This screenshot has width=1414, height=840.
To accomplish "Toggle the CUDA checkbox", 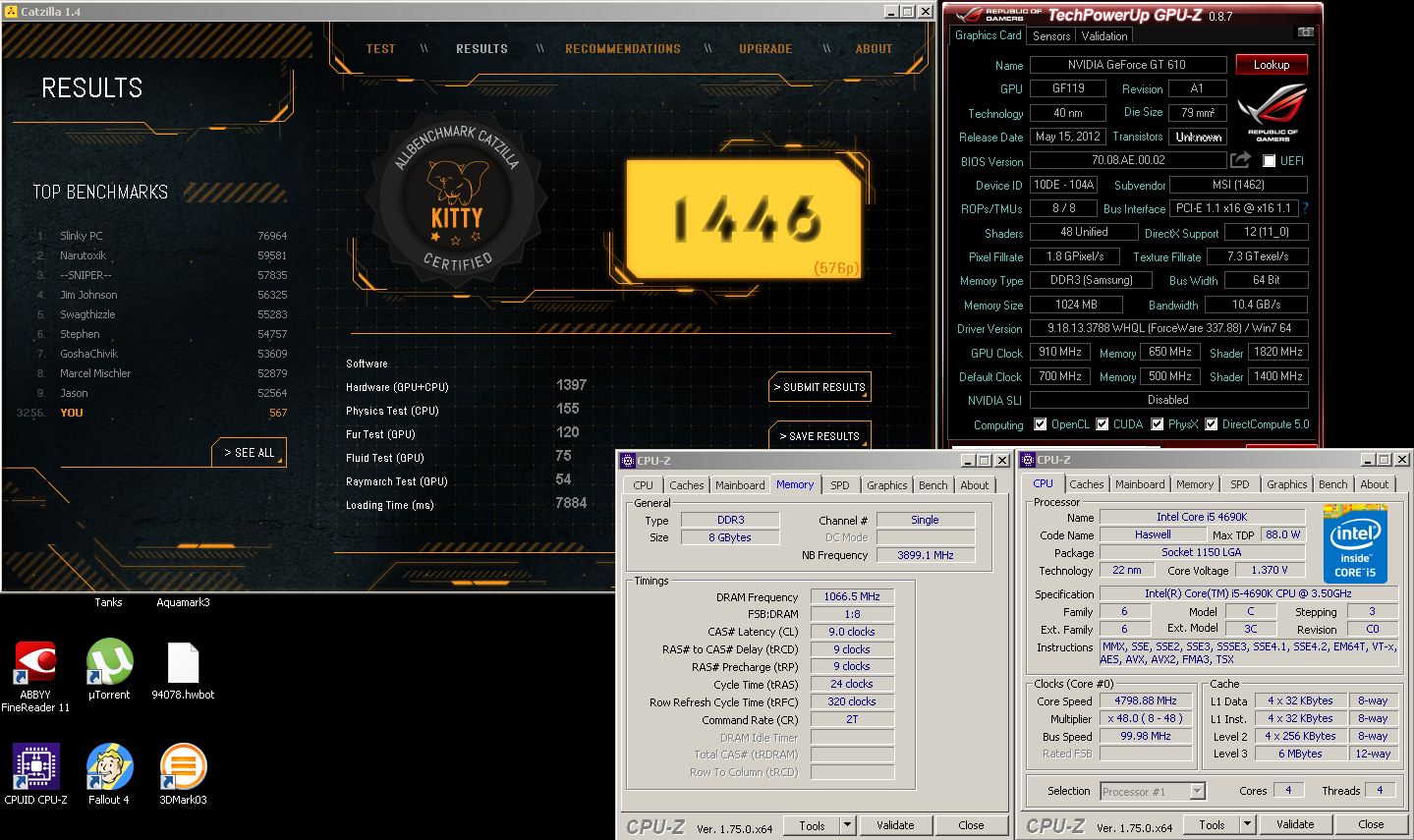I will pos(1103,424).
